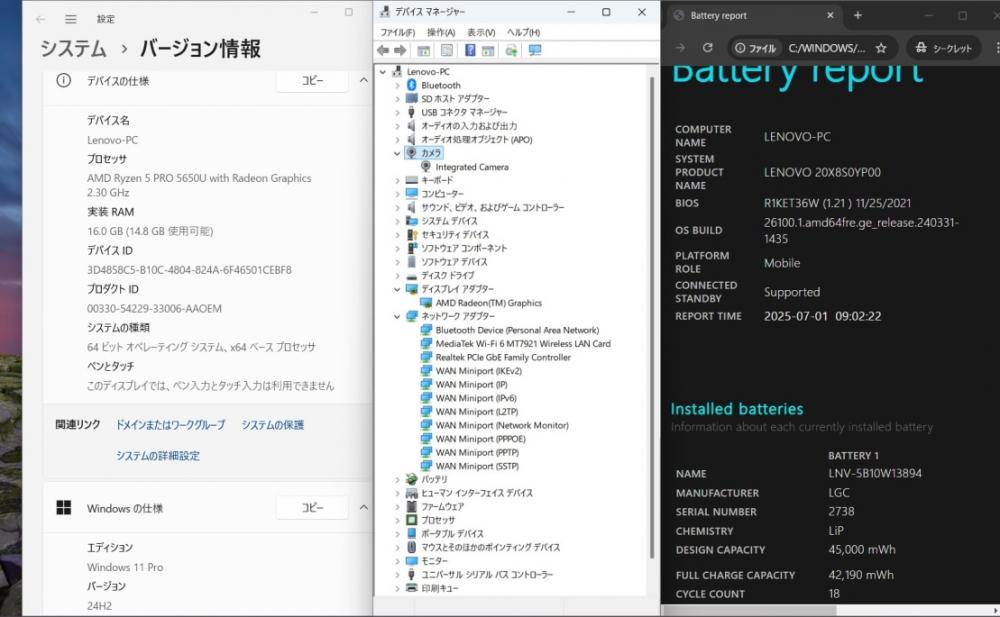Collapse the デバイスの仕様 section chevron

point(364,80)
